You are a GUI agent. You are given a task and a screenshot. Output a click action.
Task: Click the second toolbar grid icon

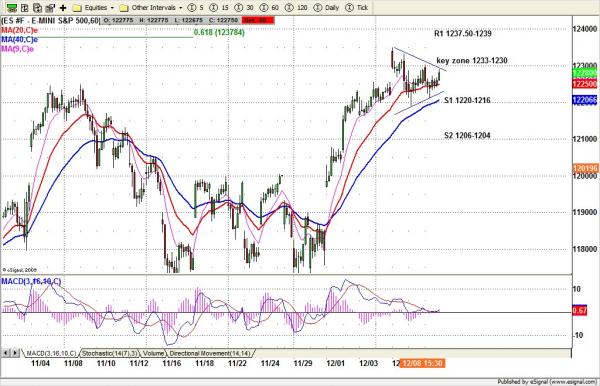pos(25,8)
